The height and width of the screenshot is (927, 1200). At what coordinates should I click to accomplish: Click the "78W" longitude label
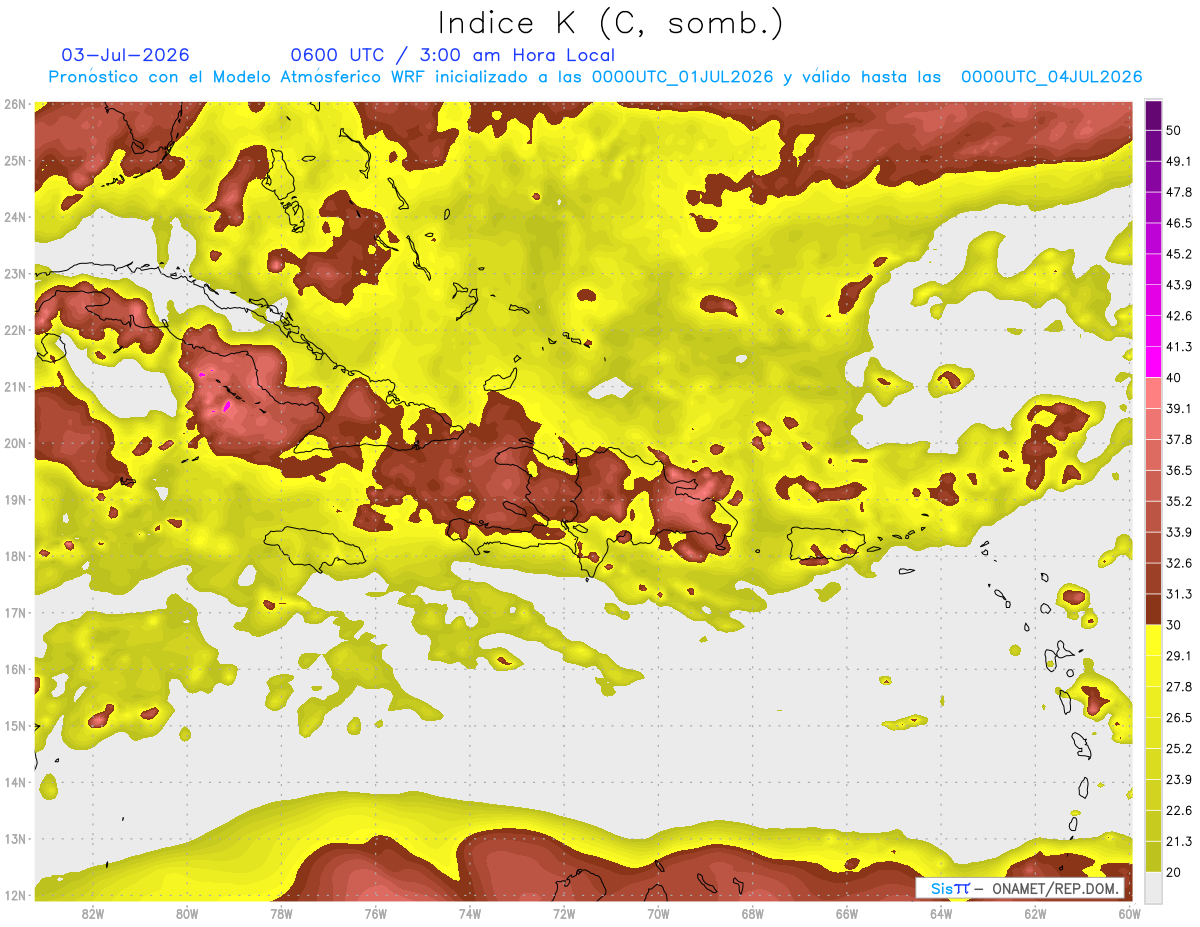tap(281, 914)
